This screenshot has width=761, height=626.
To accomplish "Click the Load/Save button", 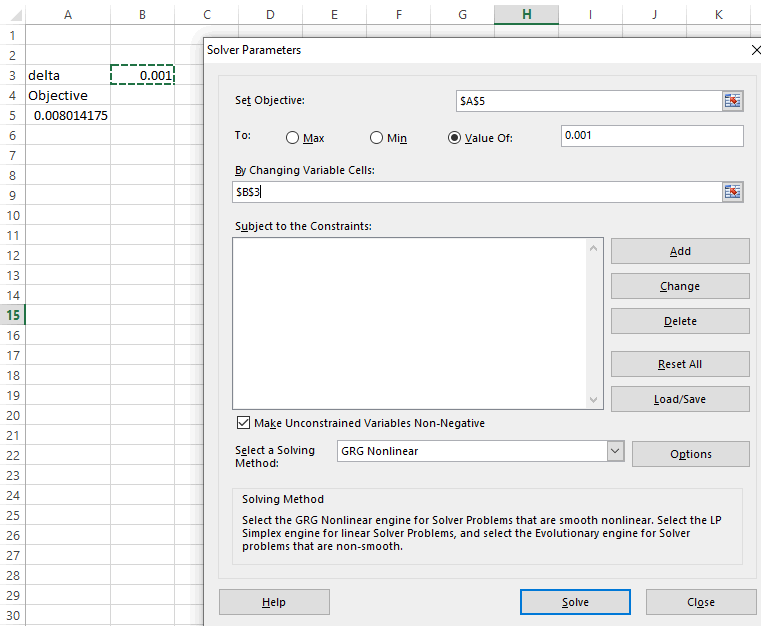I will pyautogui.click(x=680, y=399).
